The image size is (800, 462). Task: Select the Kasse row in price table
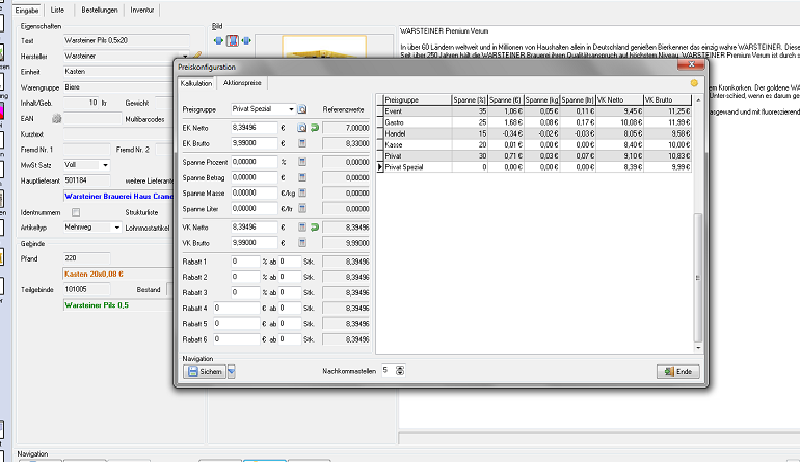click(534, 145)
